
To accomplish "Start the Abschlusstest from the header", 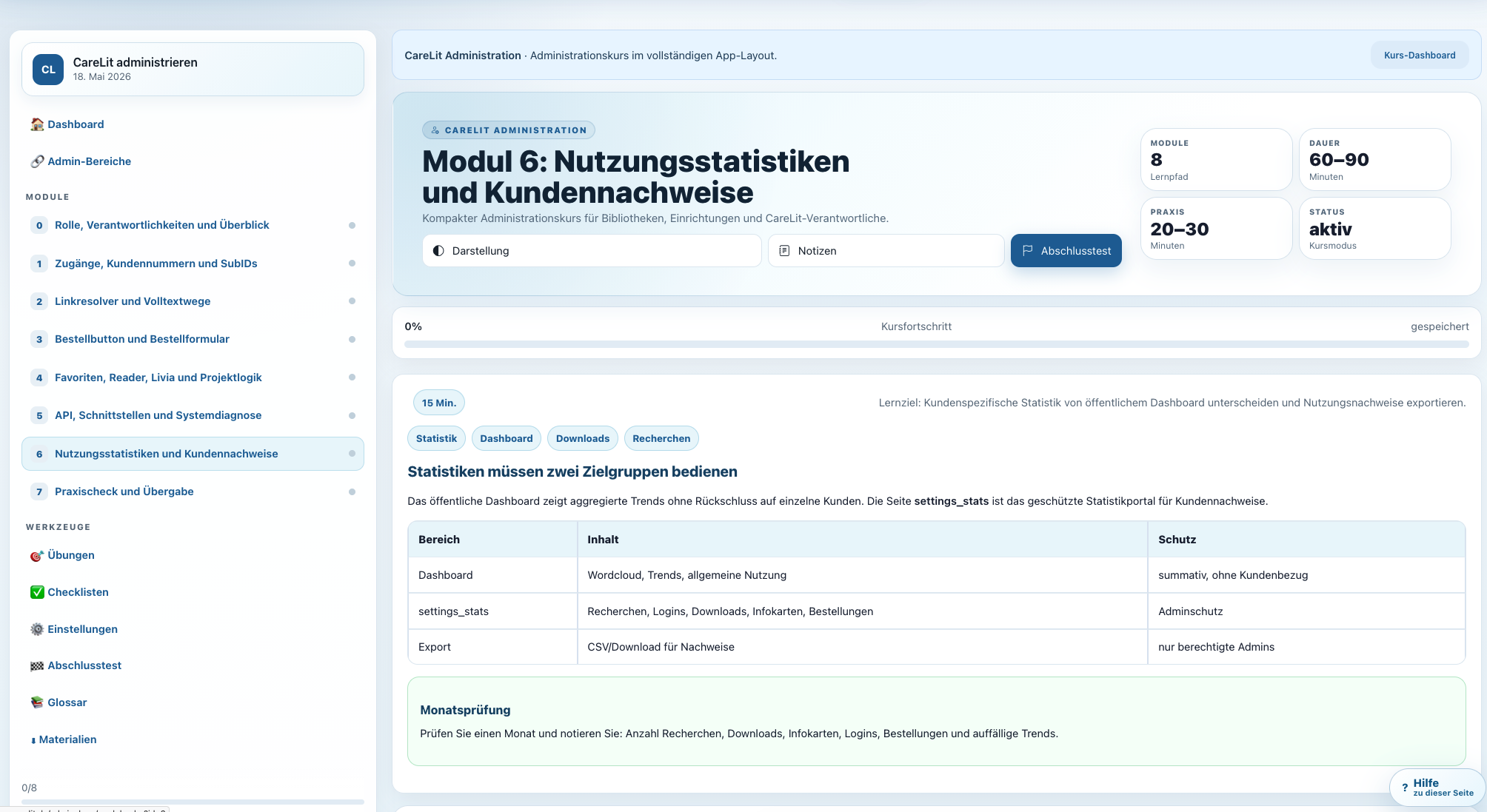I will pos(1066,251).
